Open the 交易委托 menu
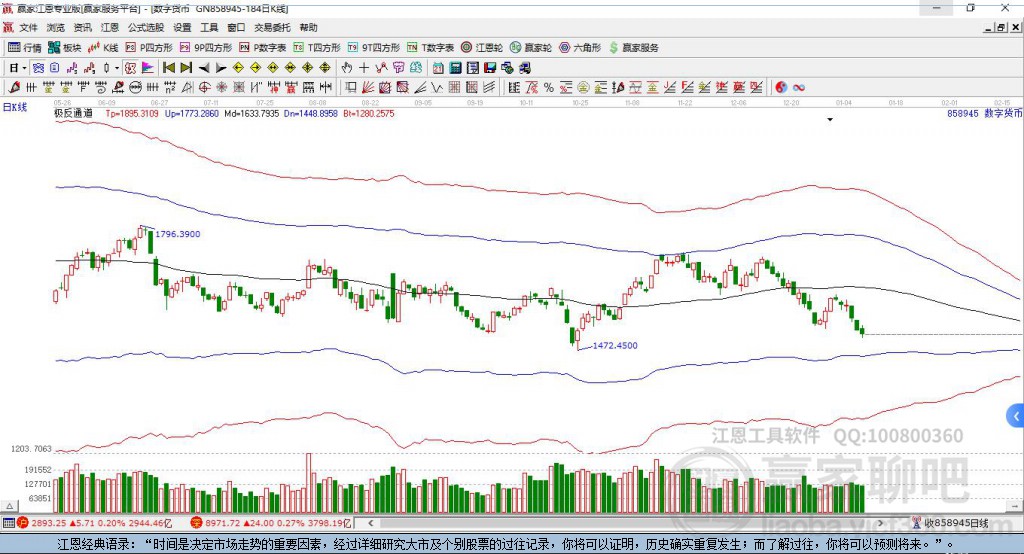The height and width of the screenshot is (554, 1024). point(272,27)
